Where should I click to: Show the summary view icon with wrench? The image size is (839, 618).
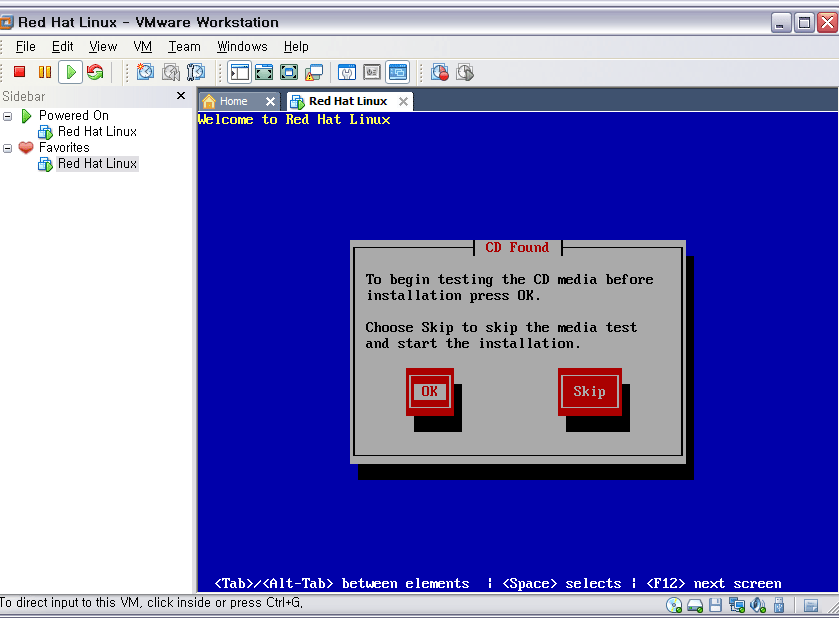[347, 72]
